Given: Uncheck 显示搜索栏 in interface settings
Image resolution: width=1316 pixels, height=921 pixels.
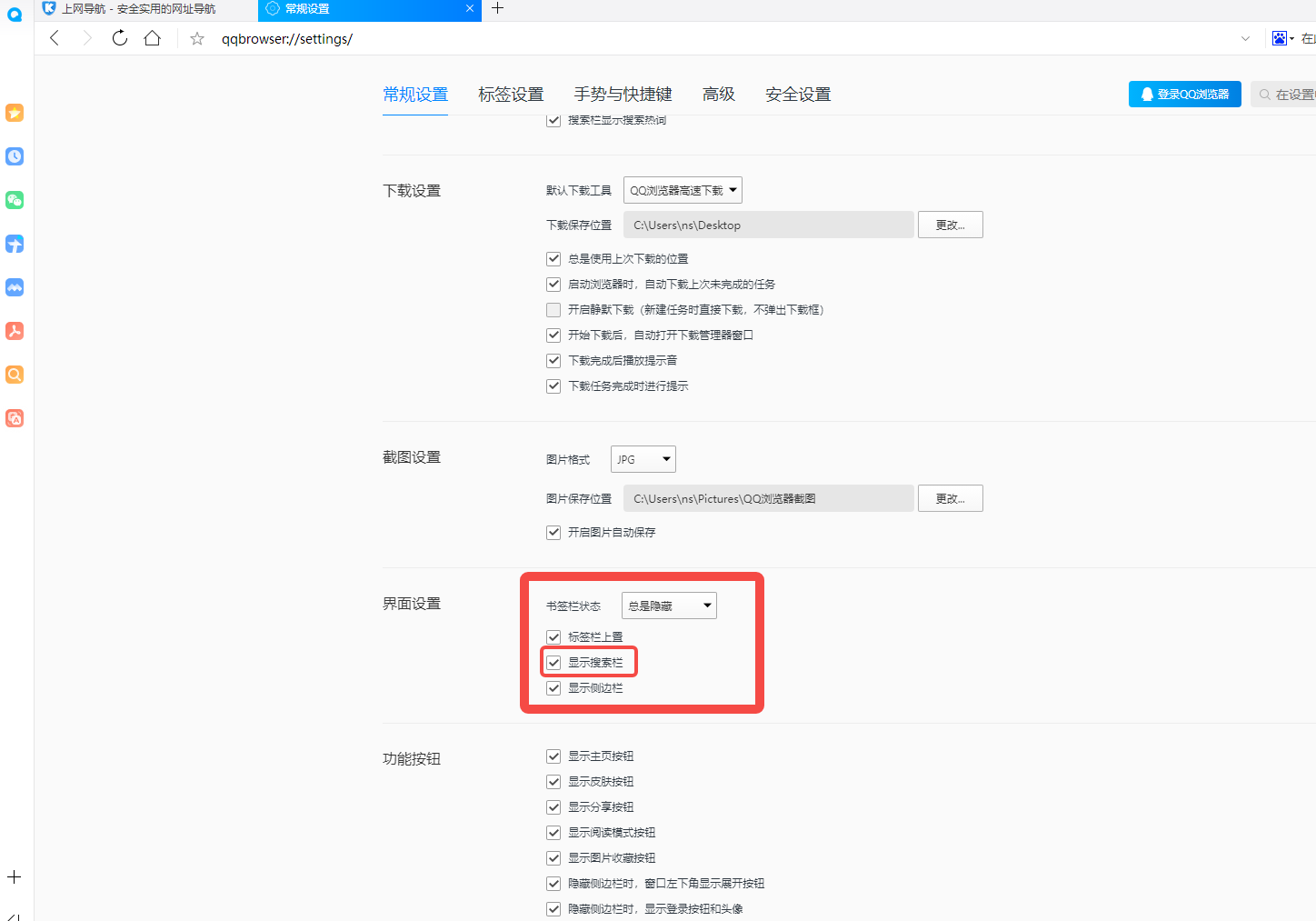Looking at the screenshot, I should click(553, 662).
